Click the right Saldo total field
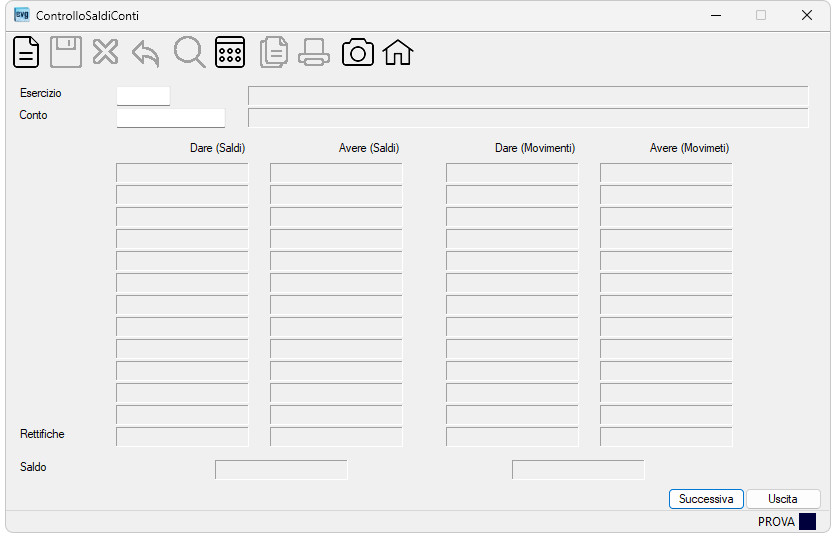Viewport: 836px width, 538px height. 578,470
